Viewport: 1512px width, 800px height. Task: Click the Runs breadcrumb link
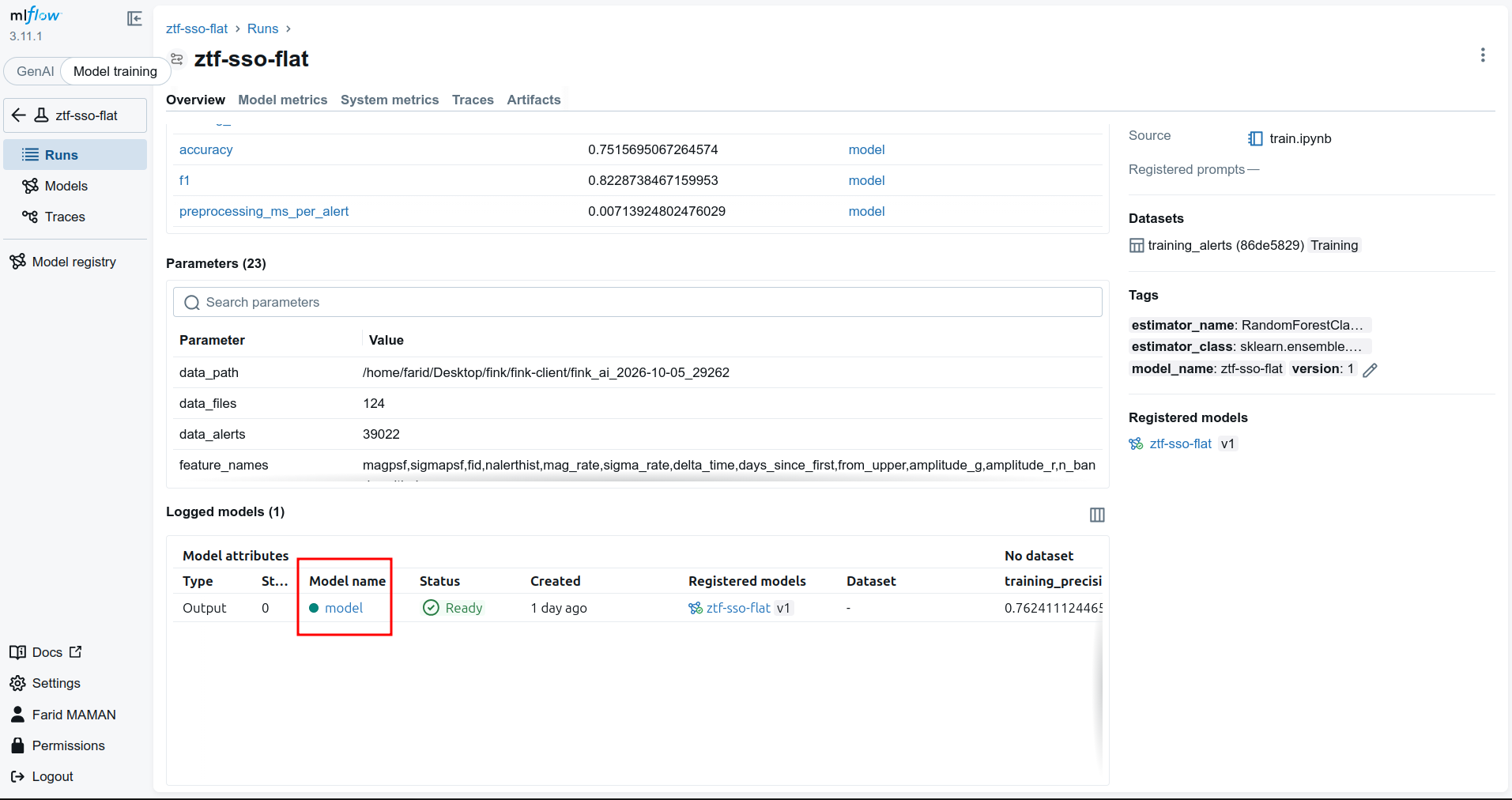point(262,28)
